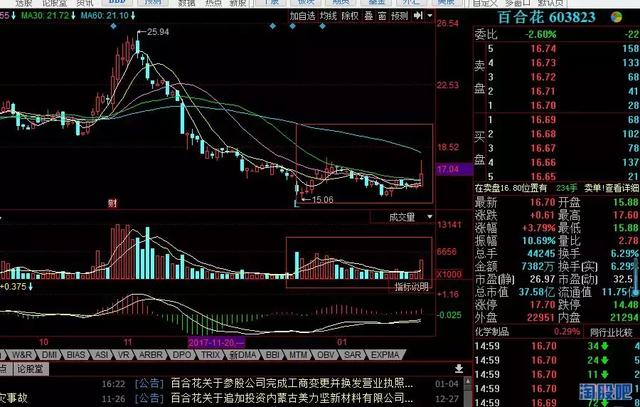Click the sell level 5 price 16.74
The height and width of the screenshot is (407, 640).
pos(543,49)
